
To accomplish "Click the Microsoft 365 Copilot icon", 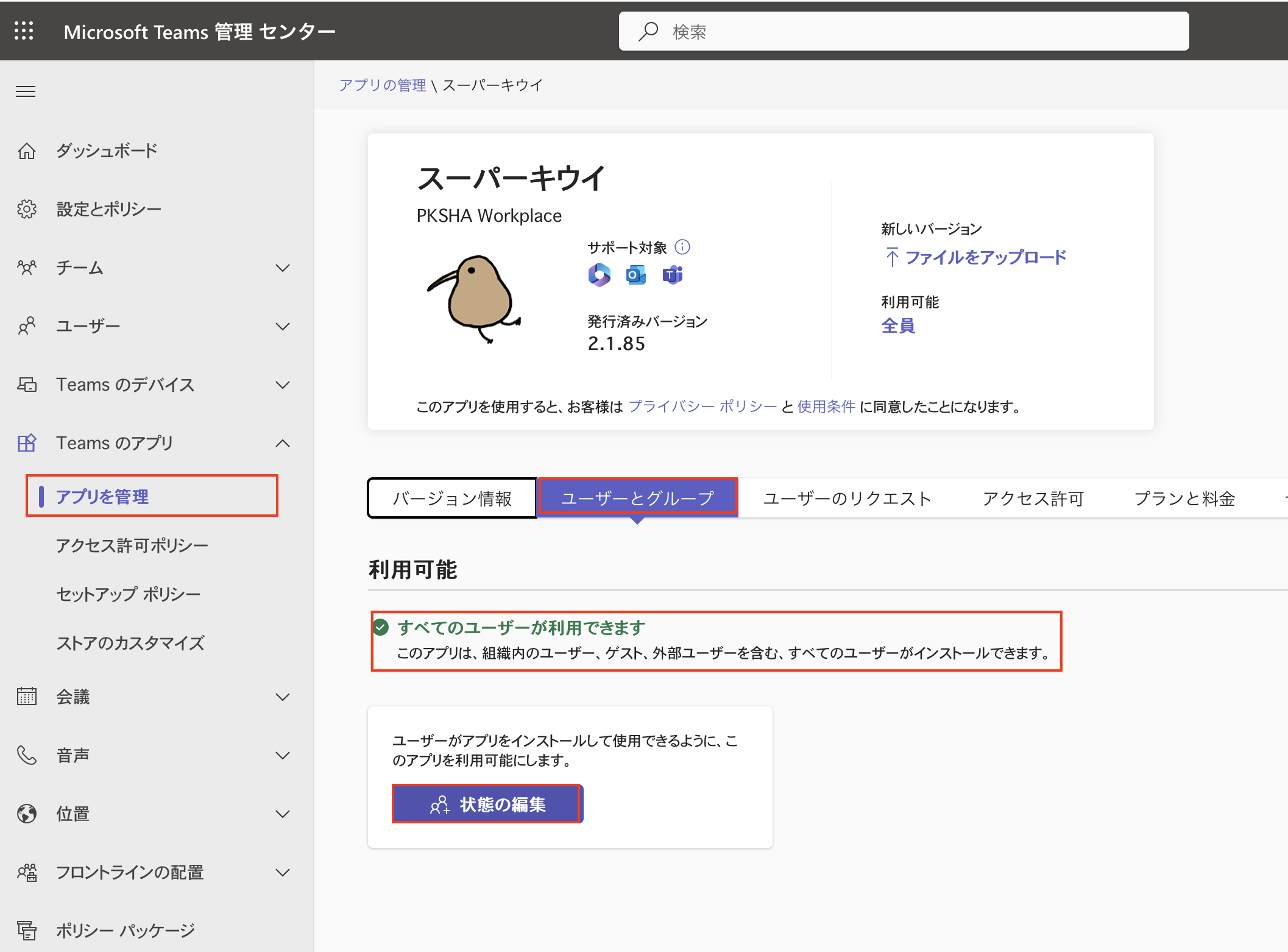I will 599,275.
